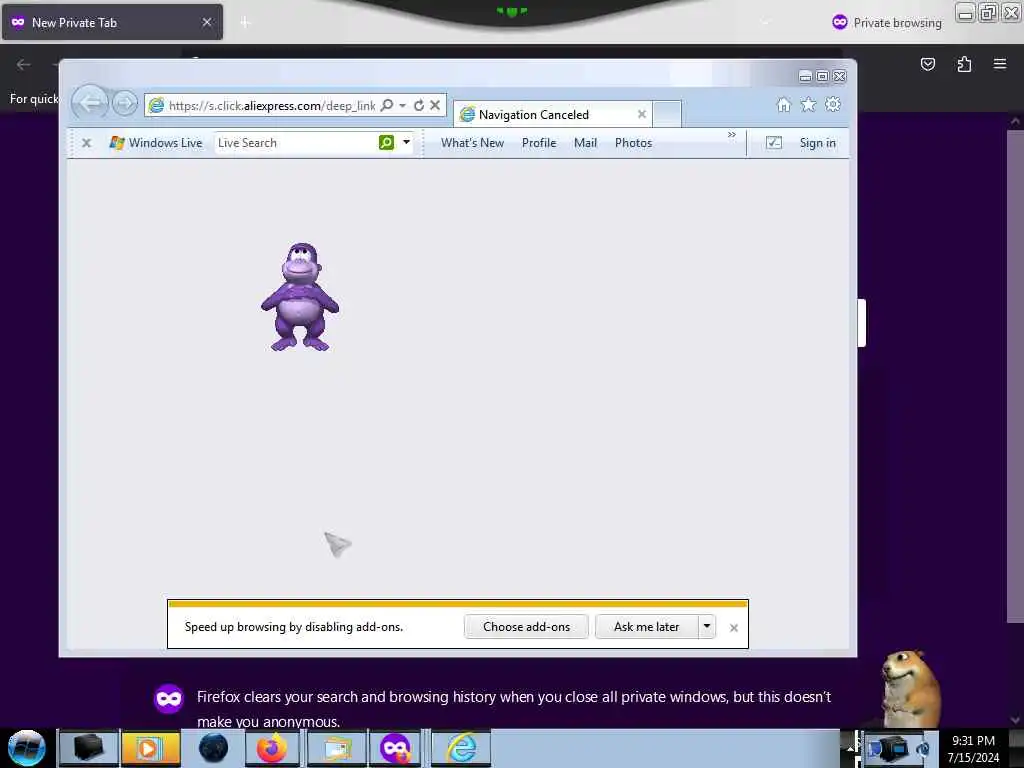This screenshot has height=768, width=1024.
Task: Show hidden system tray icons arrow
Action: coord(850,748)
